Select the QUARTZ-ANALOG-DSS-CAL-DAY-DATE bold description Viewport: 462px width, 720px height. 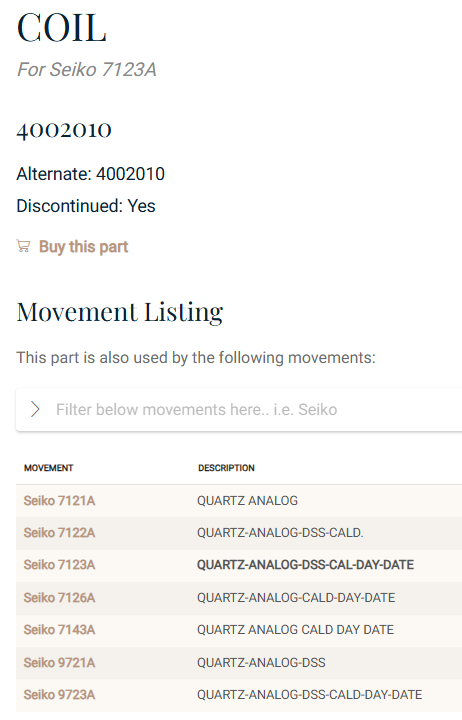click(305, 565)
